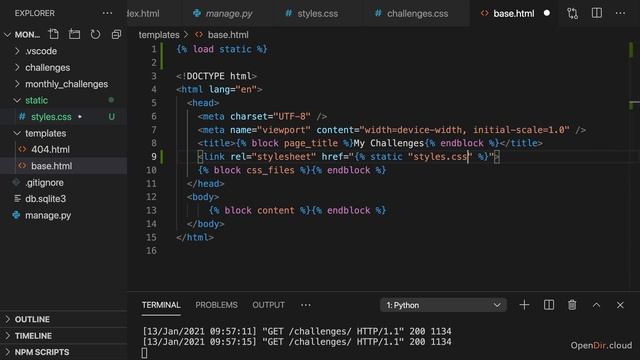The height and width of the screenshot is (360, 640).
Task: Open the PROBLEMS panel tab
Action: 216,305
